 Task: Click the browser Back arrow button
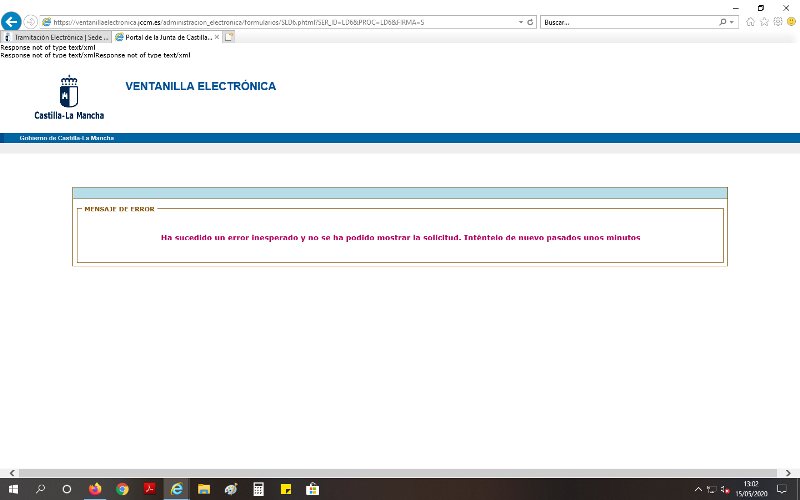click(12, 21)
